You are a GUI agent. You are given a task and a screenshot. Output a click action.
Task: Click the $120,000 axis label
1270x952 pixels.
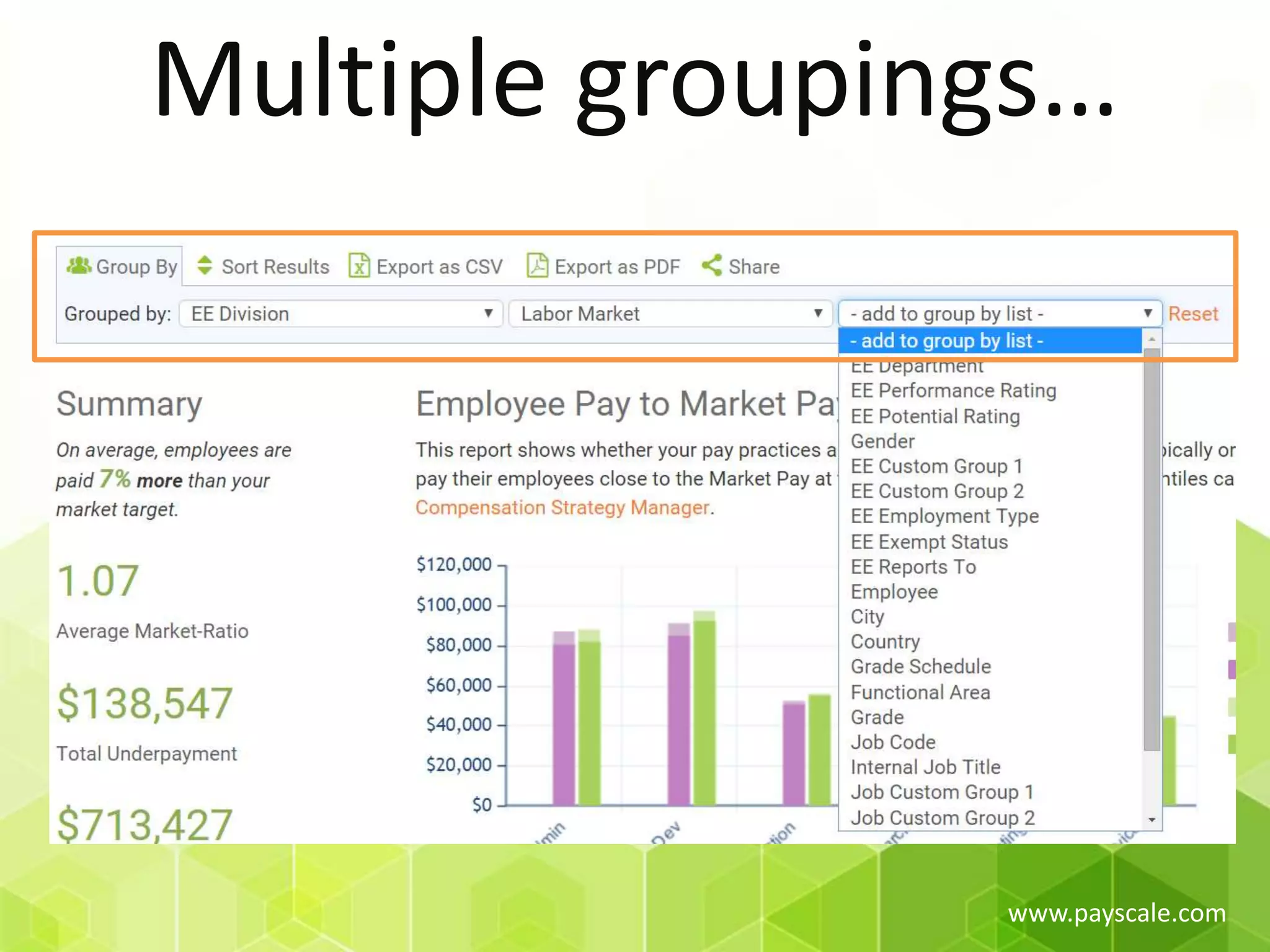[x=454, y=565]
